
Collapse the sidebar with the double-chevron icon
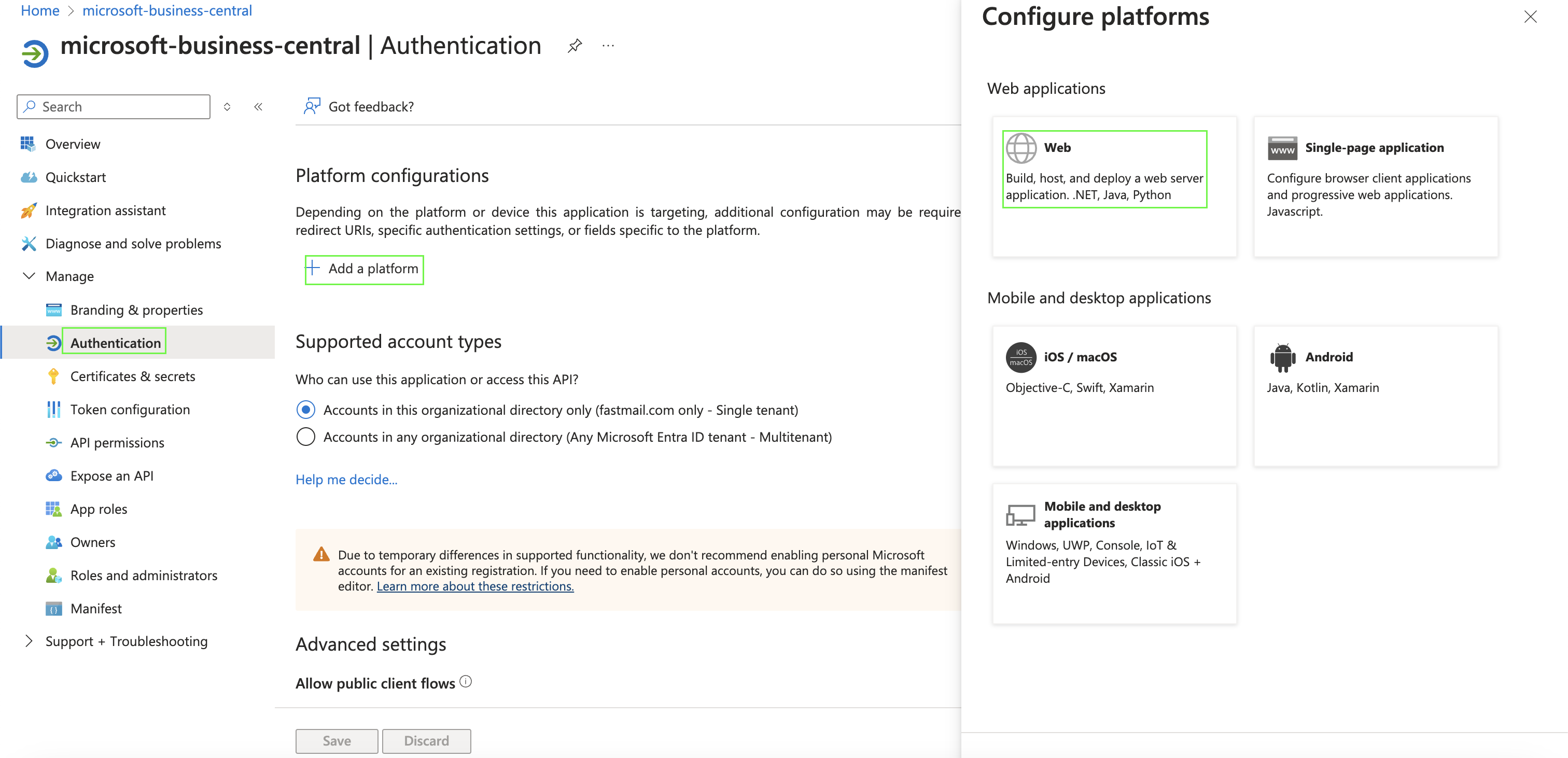(258, 107)
